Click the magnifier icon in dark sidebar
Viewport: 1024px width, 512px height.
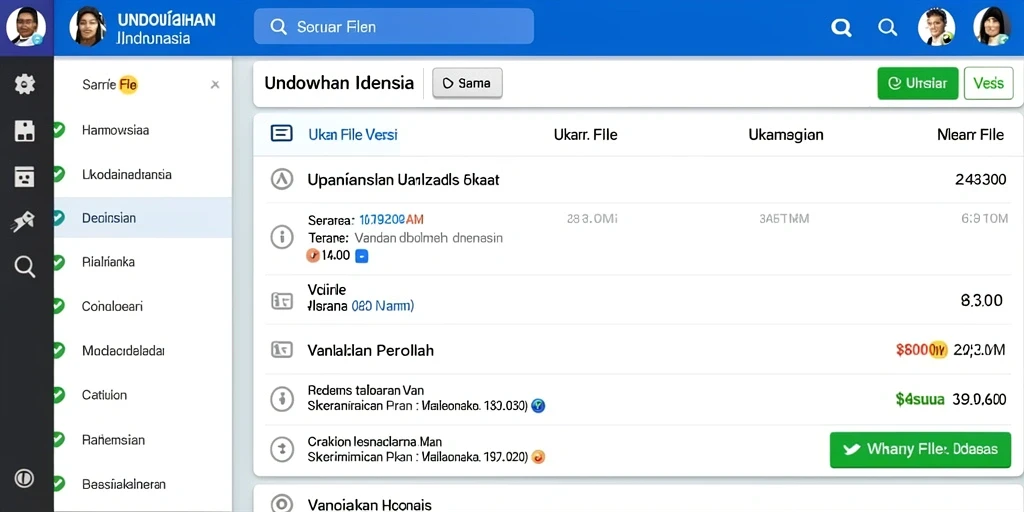coord(25,267)
